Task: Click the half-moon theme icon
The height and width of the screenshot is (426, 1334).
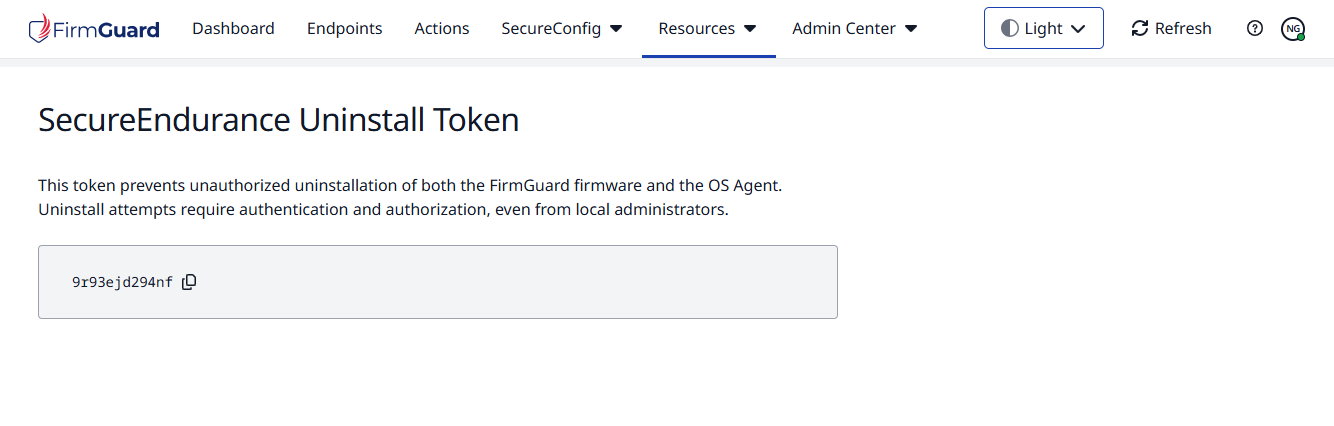Action: 1009,28
